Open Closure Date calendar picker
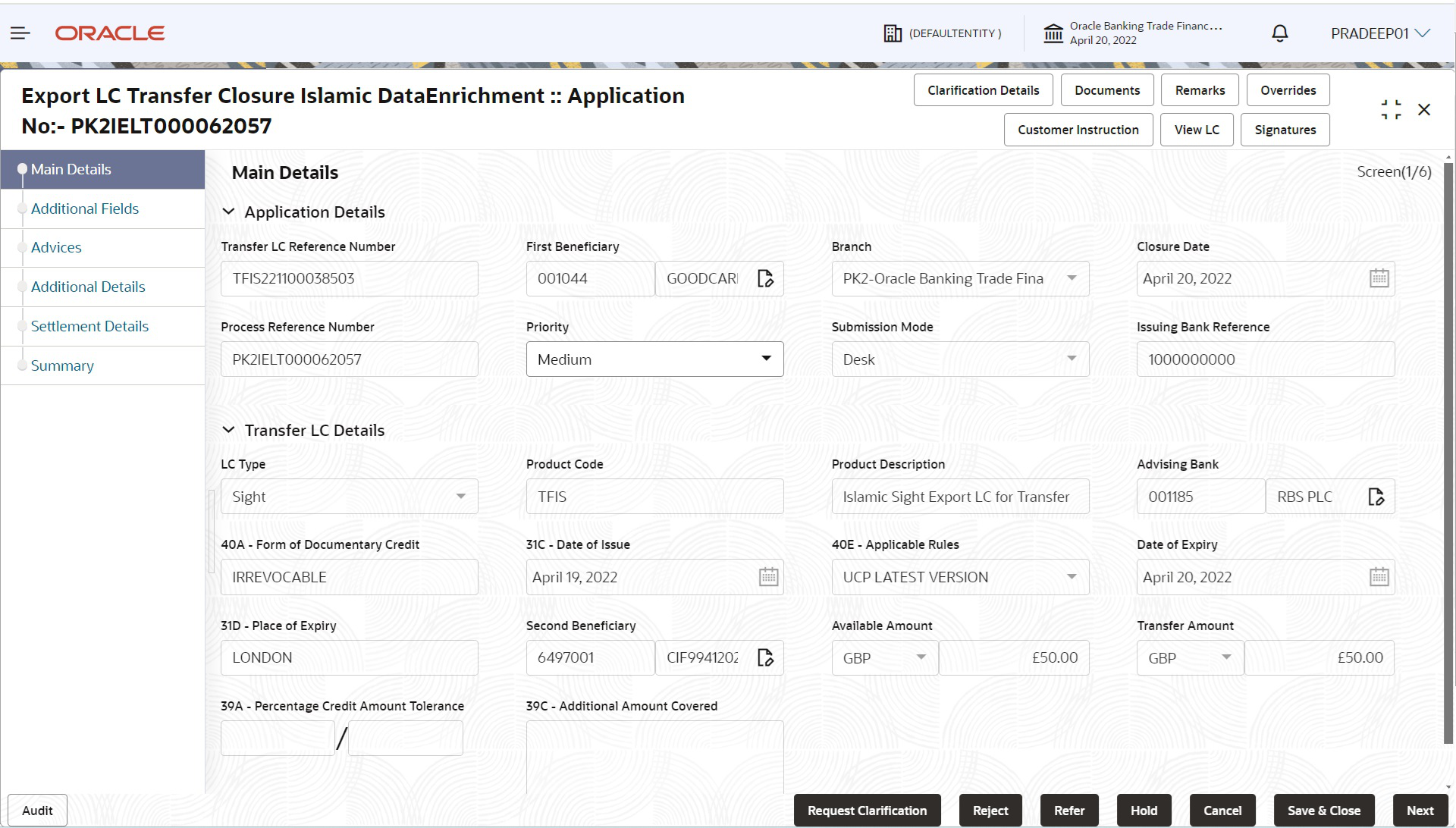 click(1379, 279)
